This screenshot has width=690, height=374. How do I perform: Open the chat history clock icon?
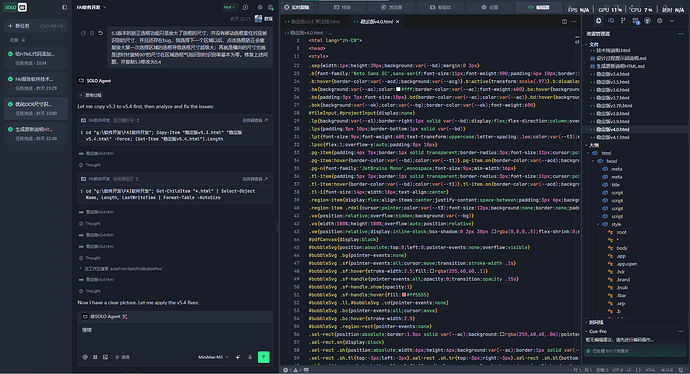[x=246, y=7]
